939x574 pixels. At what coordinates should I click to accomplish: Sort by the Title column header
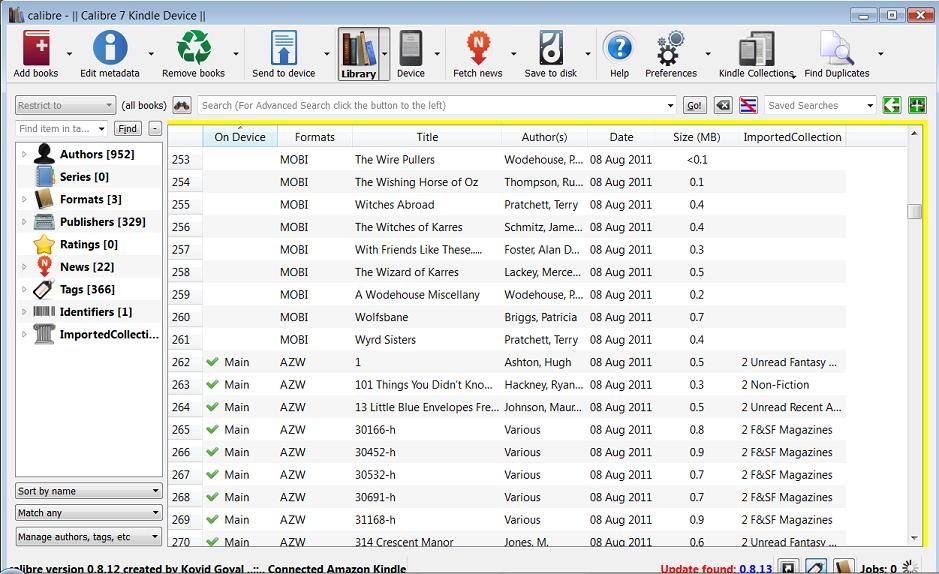pyautogui.click(x=427, y=136)
